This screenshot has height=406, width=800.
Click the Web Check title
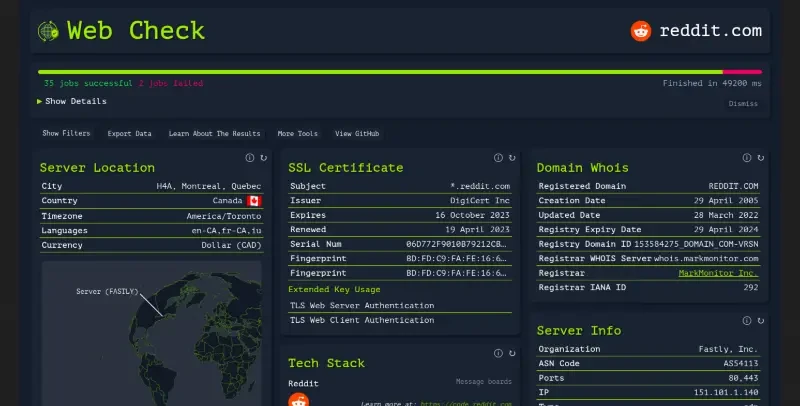click(136, 31)
